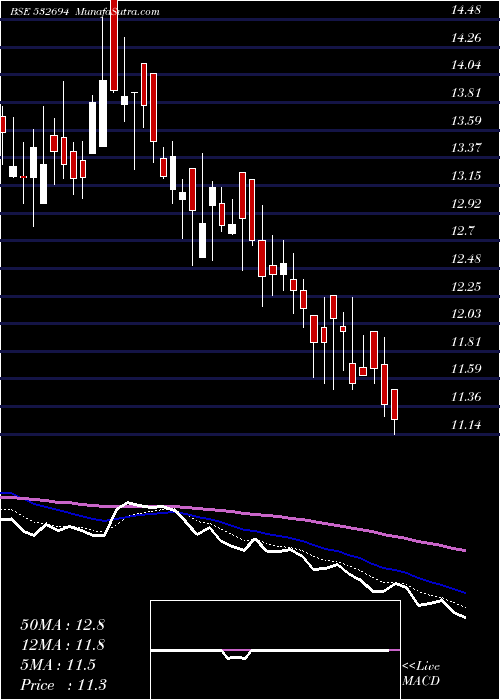Select the 13.81 price axis label
Viewport: 500px width, 700px height.
pyautogui.click(x=466, y=93)
